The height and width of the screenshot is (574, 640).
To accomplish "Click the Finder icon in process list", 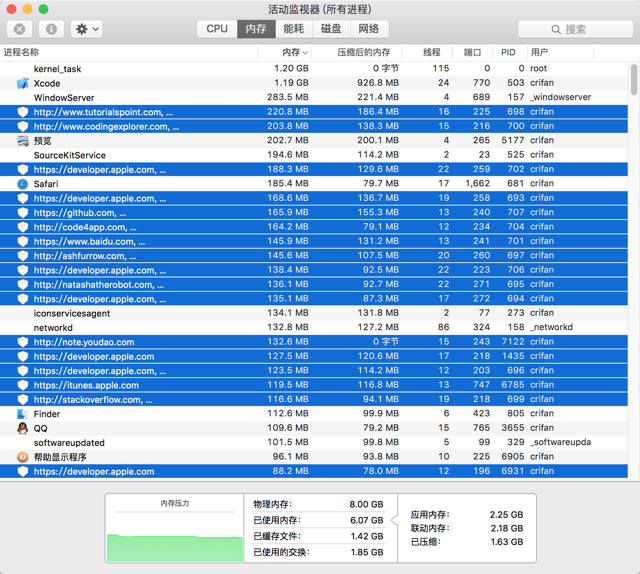I will pos(22,414).
